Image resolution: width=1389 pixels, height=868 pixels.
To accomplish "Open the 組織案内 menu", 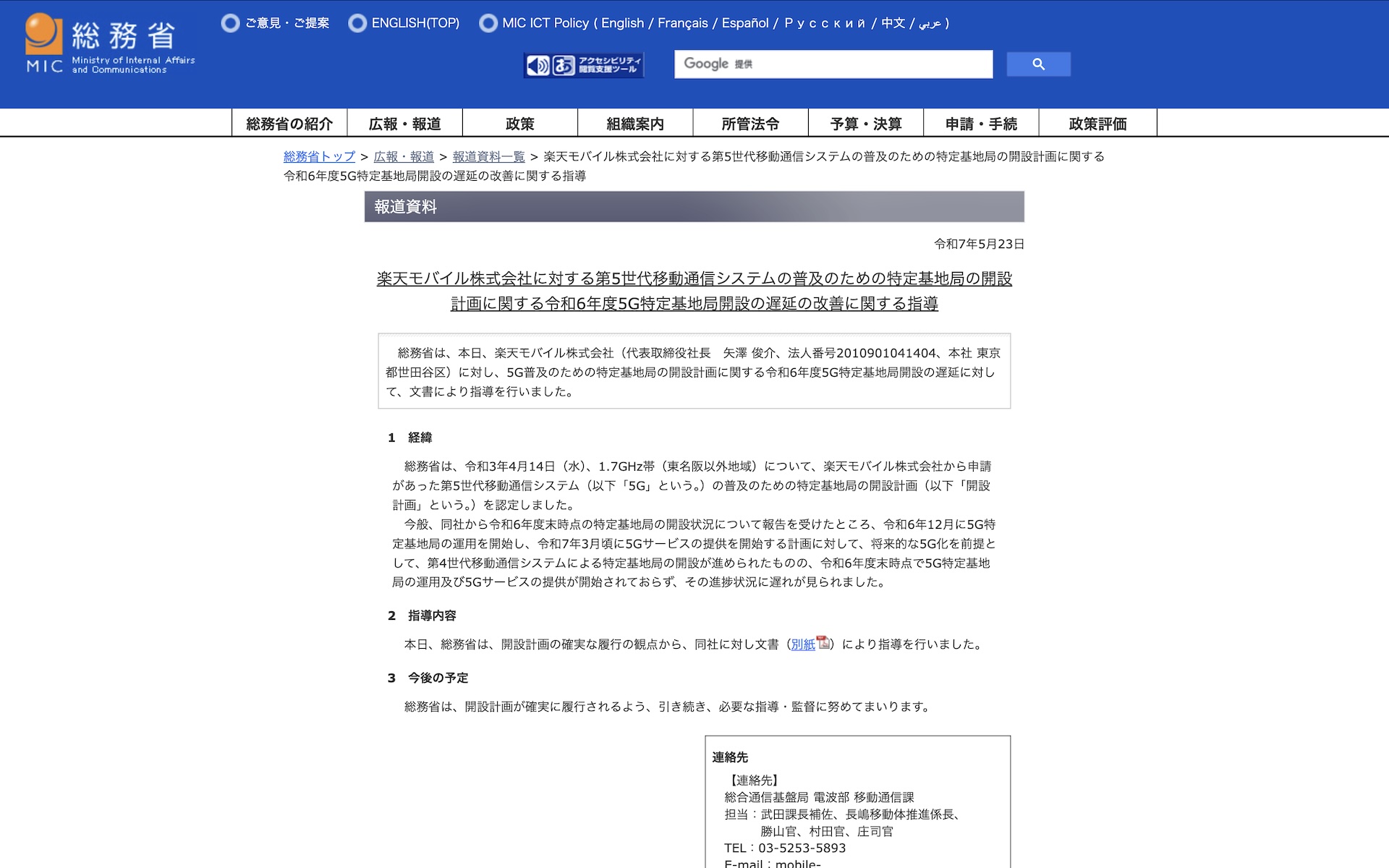I will pos(635,123).
